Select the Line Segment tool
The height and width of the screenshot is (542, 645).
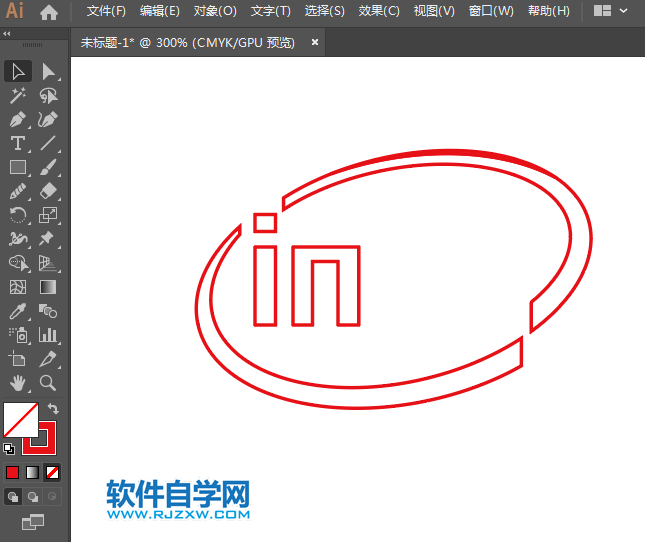49,143
